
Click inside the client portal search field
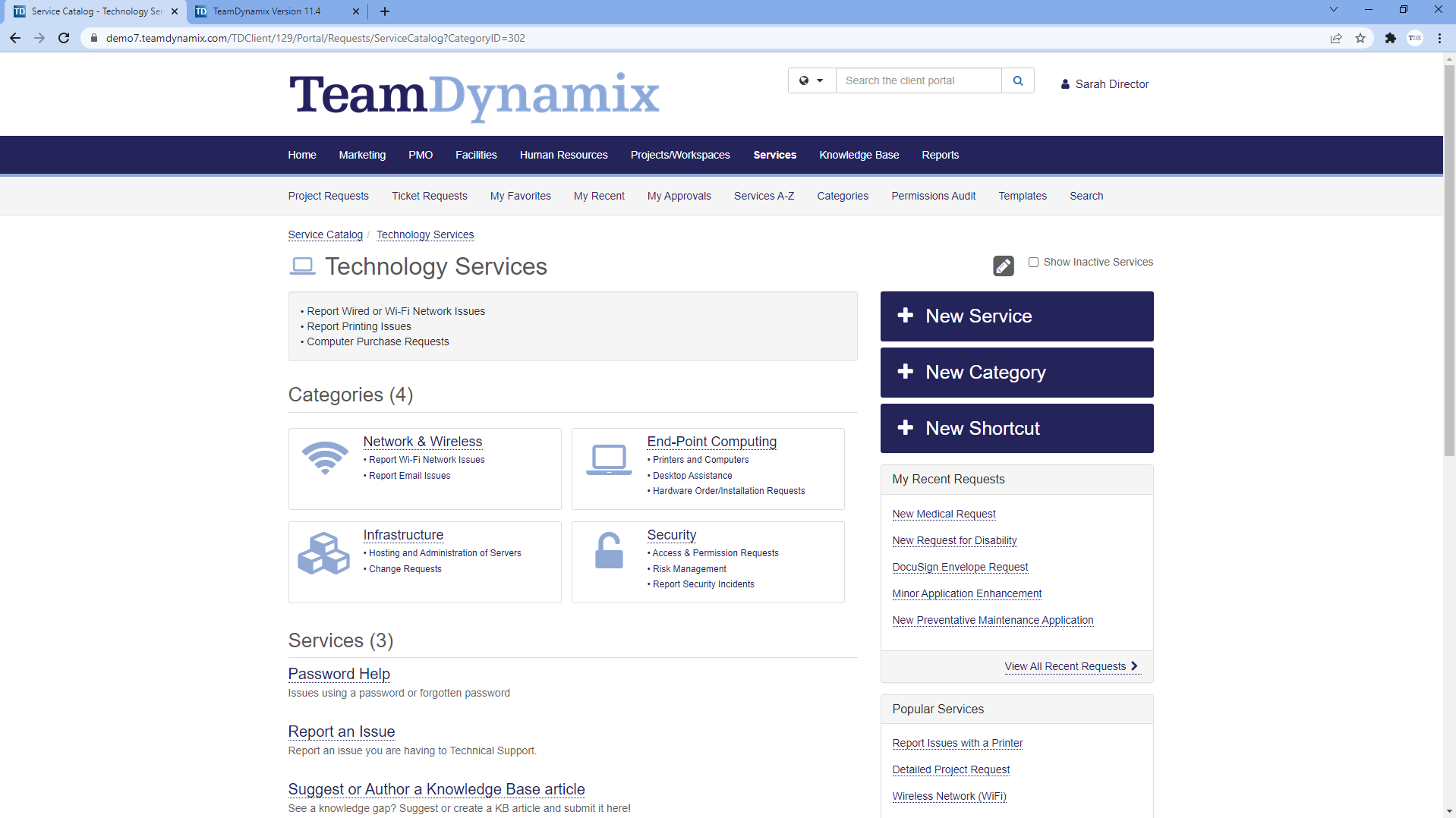click(x=919, y=80)
